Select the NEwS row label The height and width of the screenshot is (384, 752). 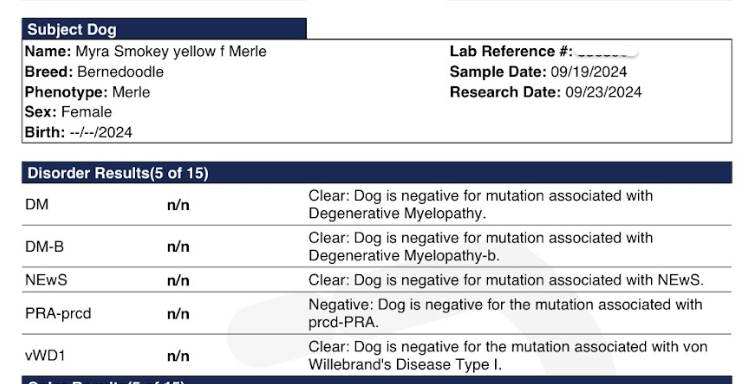coord(46,280)
